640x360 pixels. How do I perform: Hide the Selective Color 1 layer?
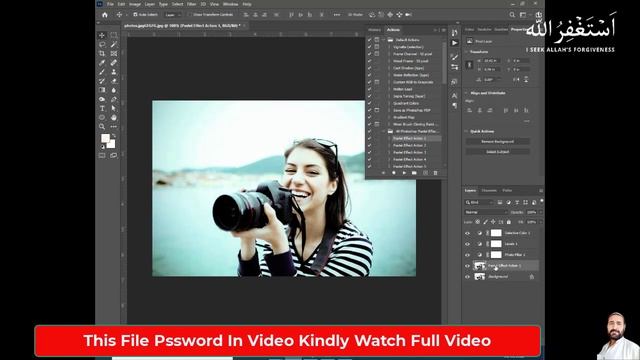pyautogui.click(x=467, y=233)
